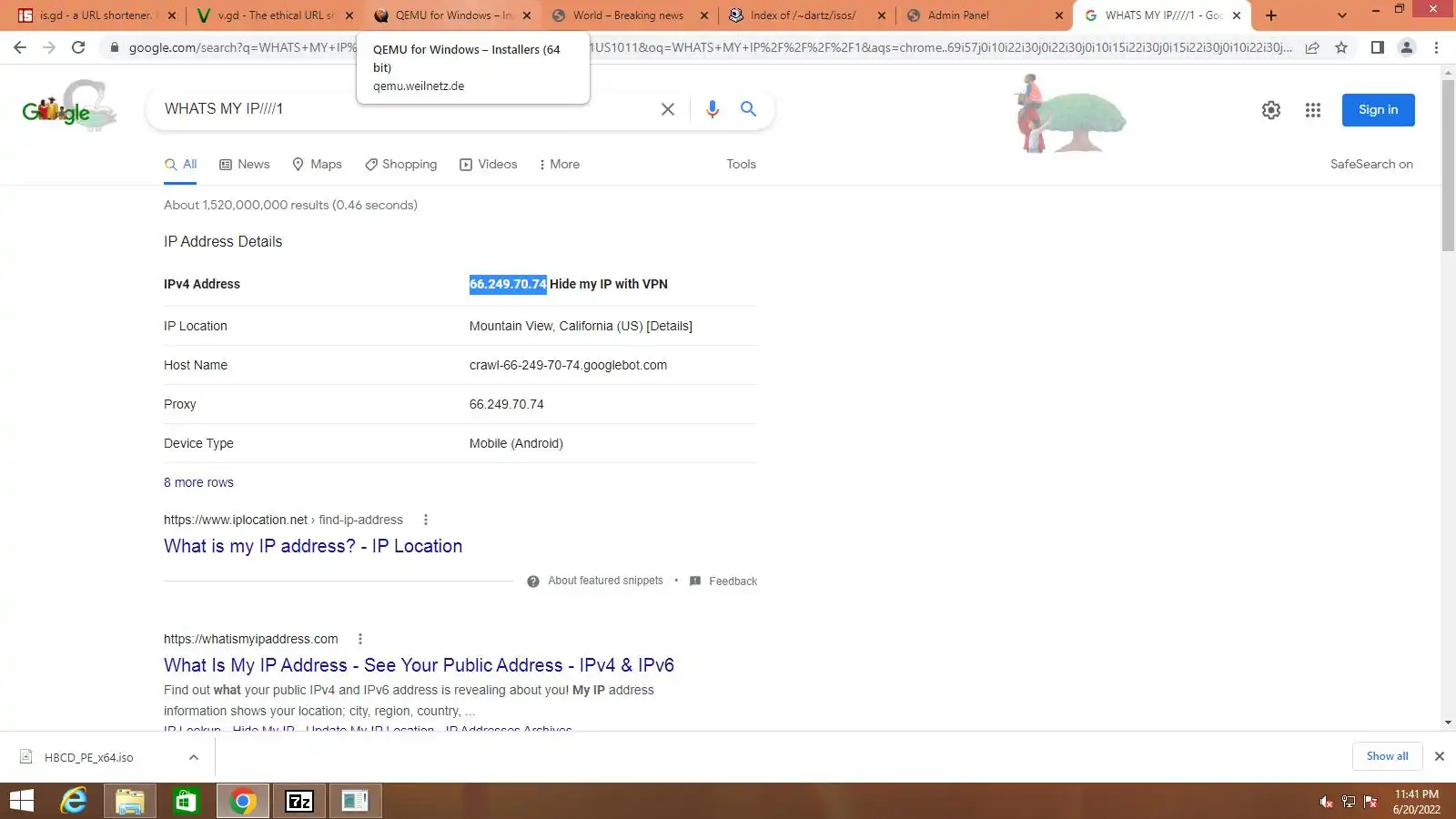Focus the Chrome address bar
The width and height of the screenshot is (1456, 819).
pyautogui.click(x=710, y=47)
